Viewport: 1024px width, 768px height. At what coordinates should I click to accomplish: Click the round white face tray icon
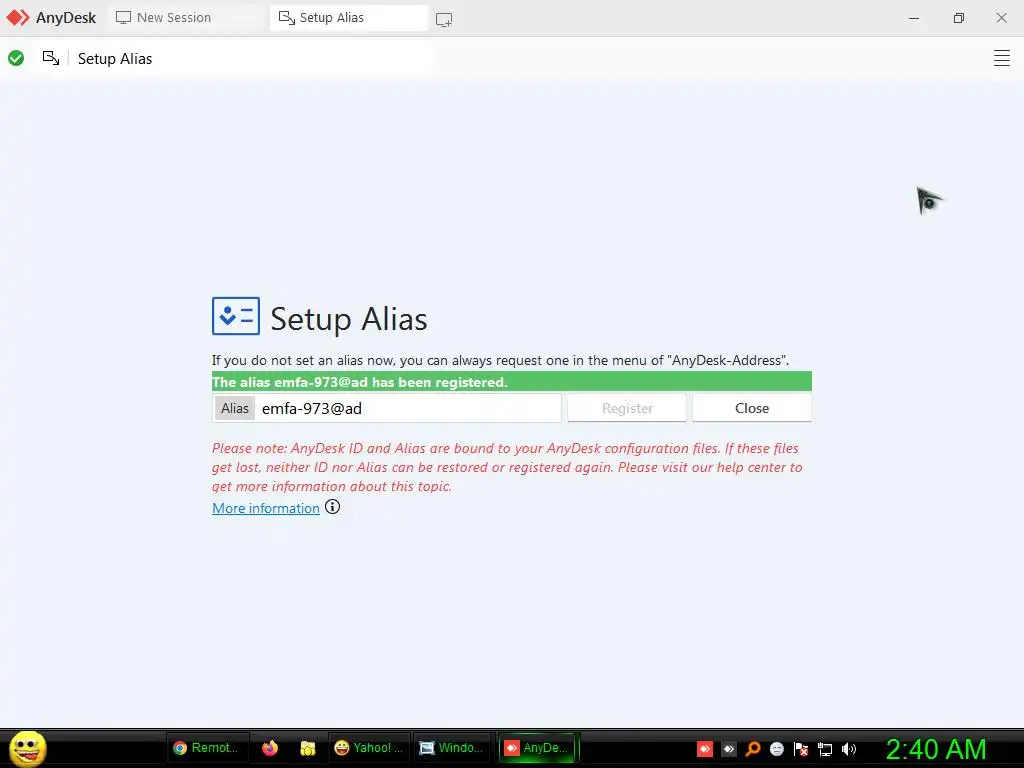point(776,748)
